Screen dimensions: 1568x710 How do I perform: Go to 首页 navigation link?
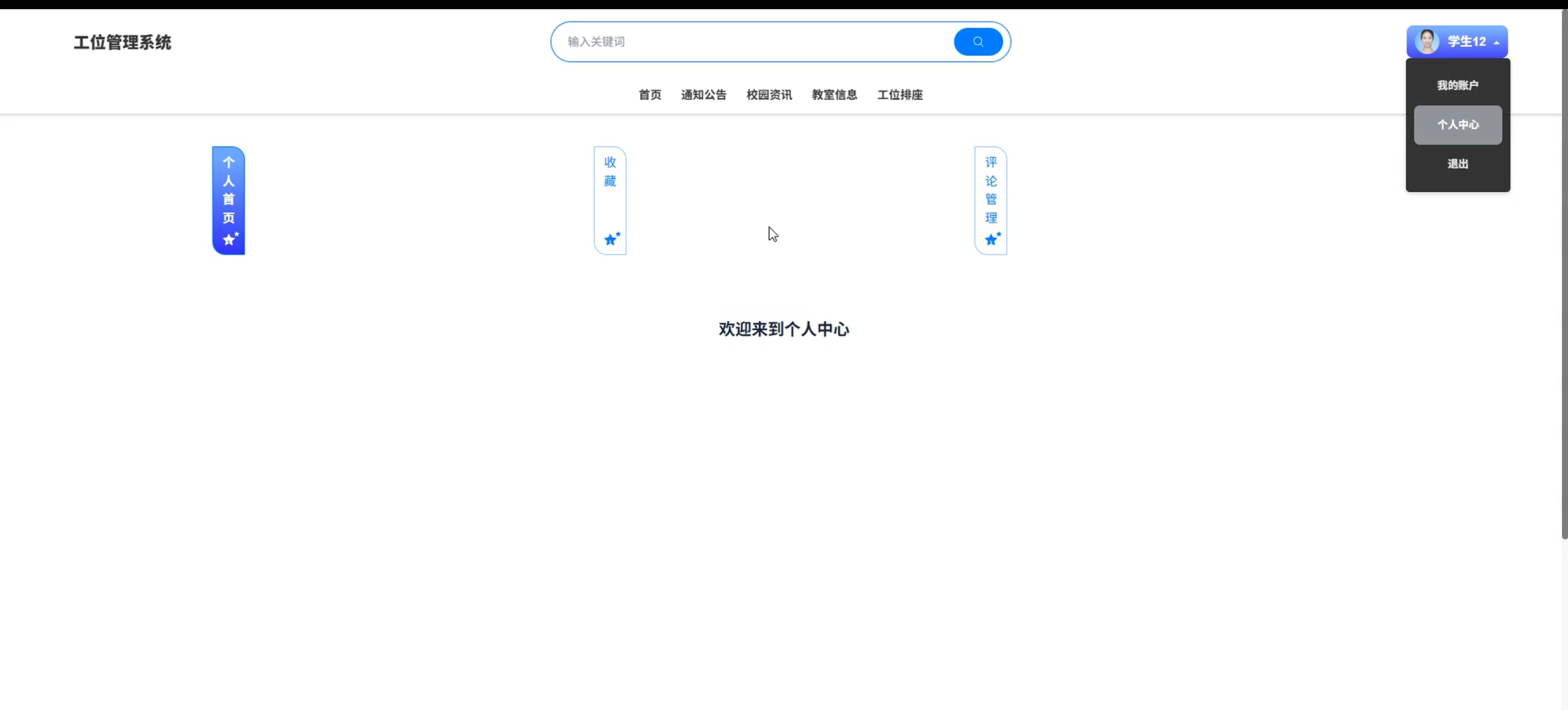click(x=650, y=95)
